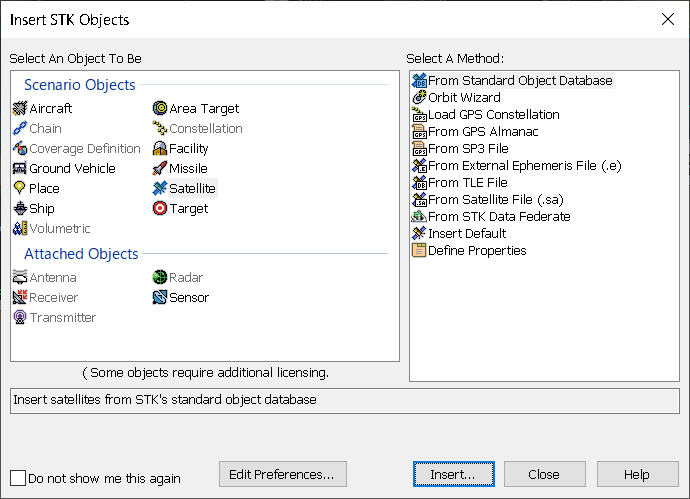Choose the Facility object icon
This screenshot has width=690, height=499.
click(x=160, y=149)
